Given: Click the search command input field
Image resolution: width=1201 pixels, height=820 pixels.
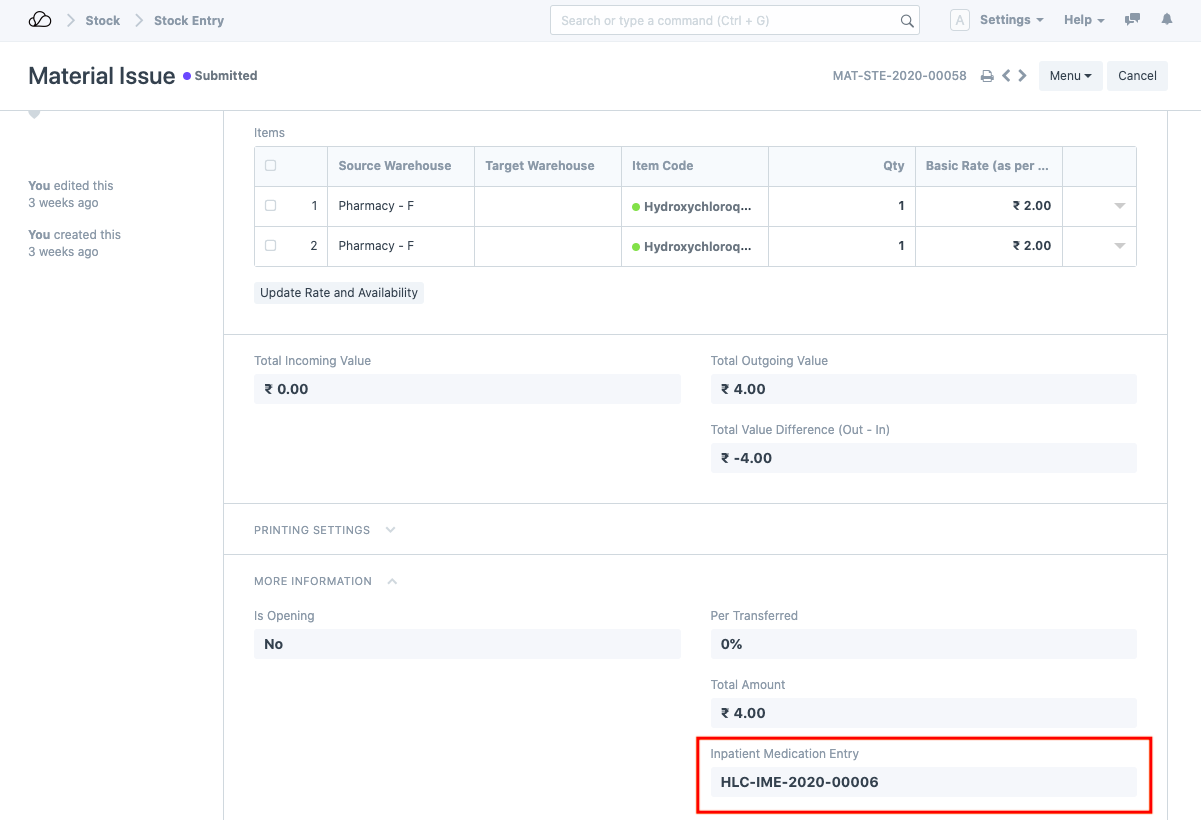Looking at the screenshot, I should click(725, 20).
